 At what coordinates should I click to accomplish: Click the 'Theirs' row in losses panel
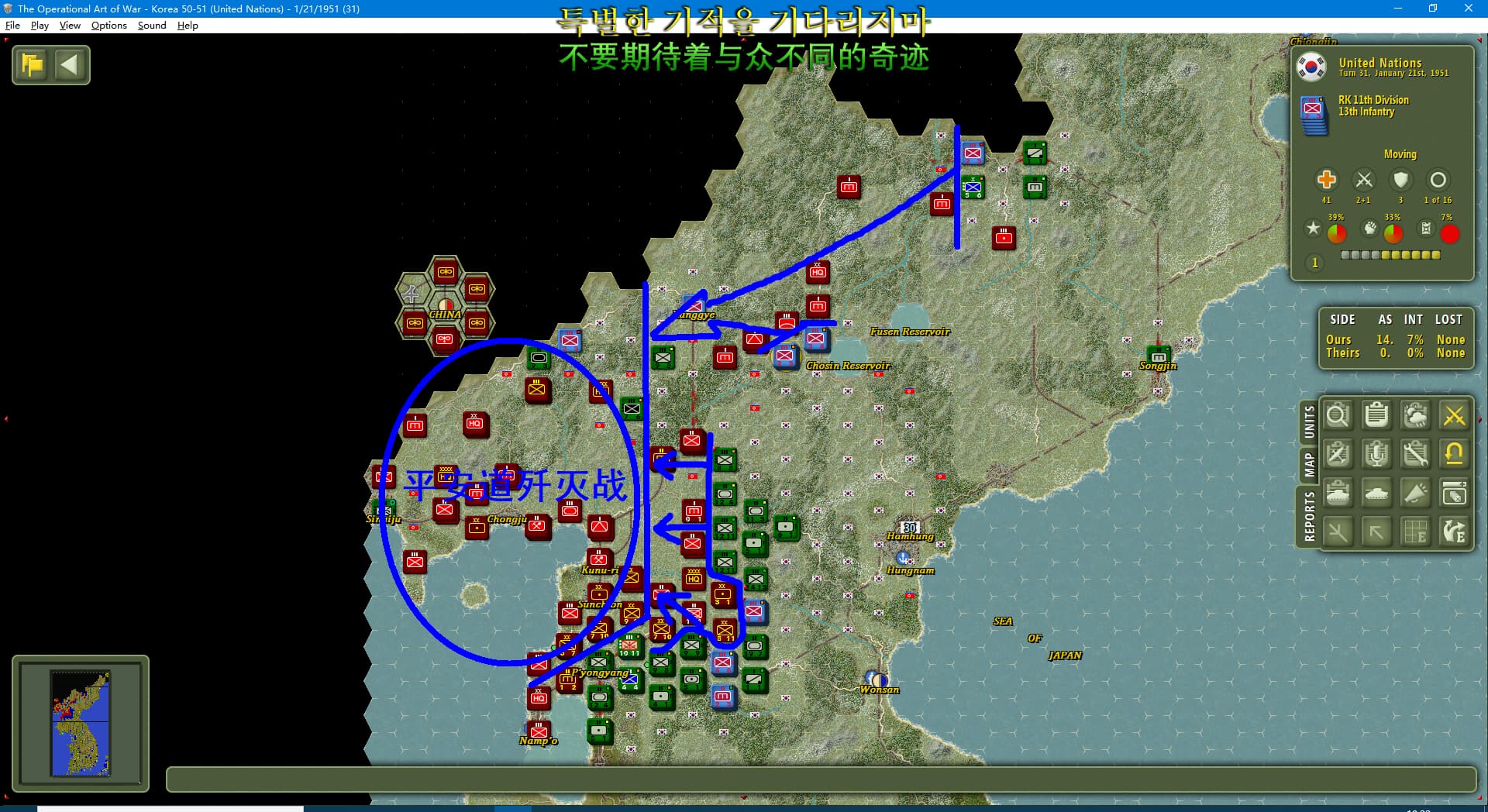[x=1395, y=353]
